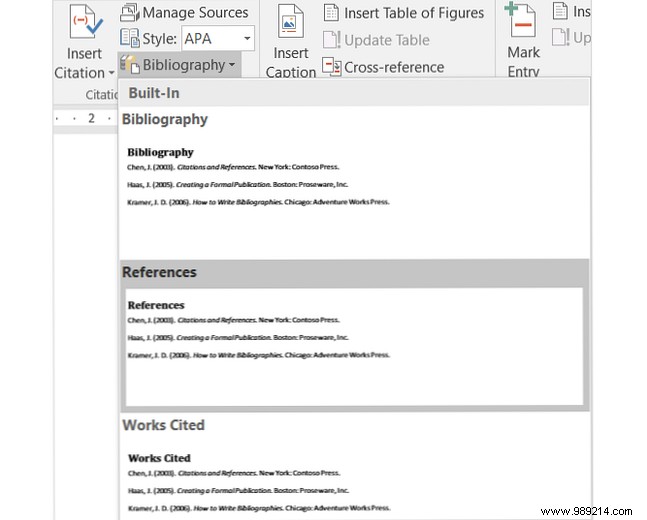Click the Works Cited gallery section title
Image resolution: width=647 pixels, height=520 pixels.
tap(163, 425)
